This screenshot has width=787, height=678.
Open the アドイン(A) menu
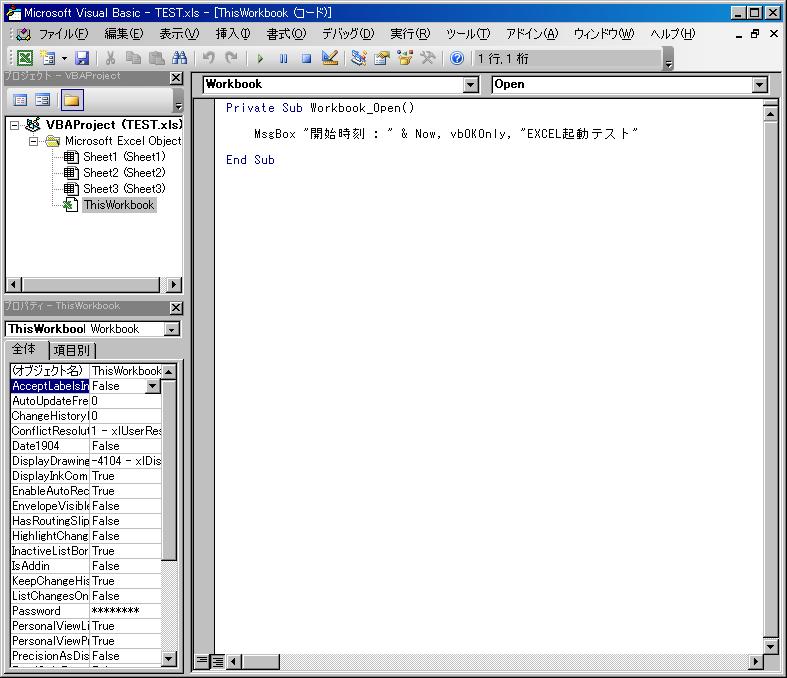[532, 34]
